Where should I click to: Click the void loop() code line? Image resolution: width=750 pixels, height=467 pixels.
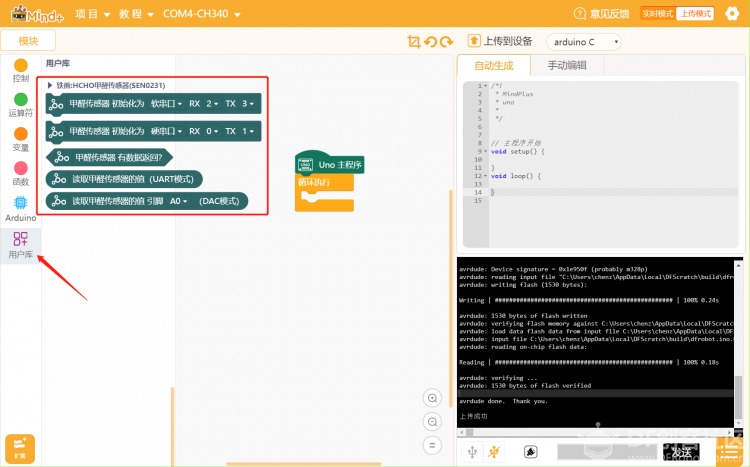[x=516, y=176]
